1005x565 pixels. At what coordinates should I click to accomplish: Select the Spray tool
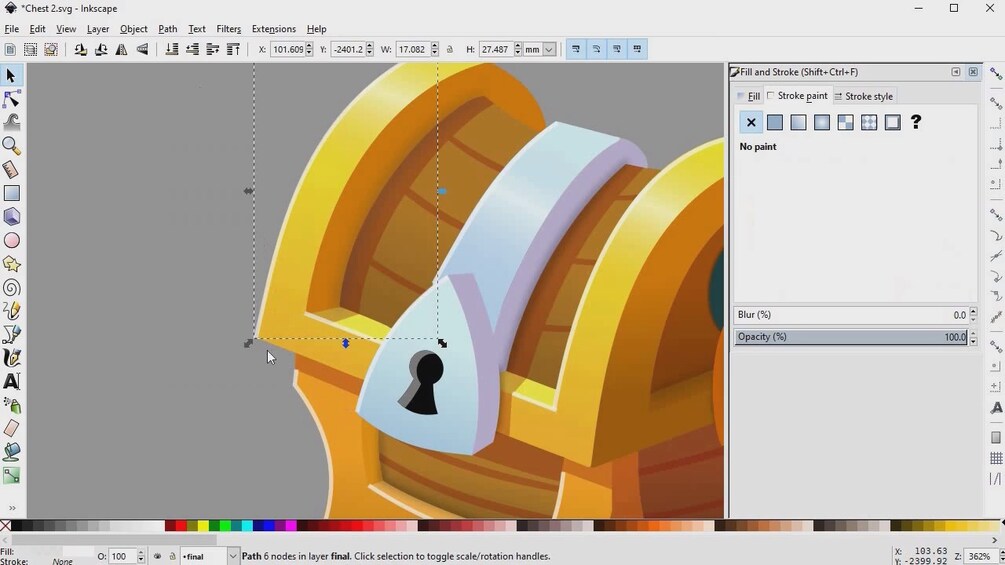click(x=11, y=405)
